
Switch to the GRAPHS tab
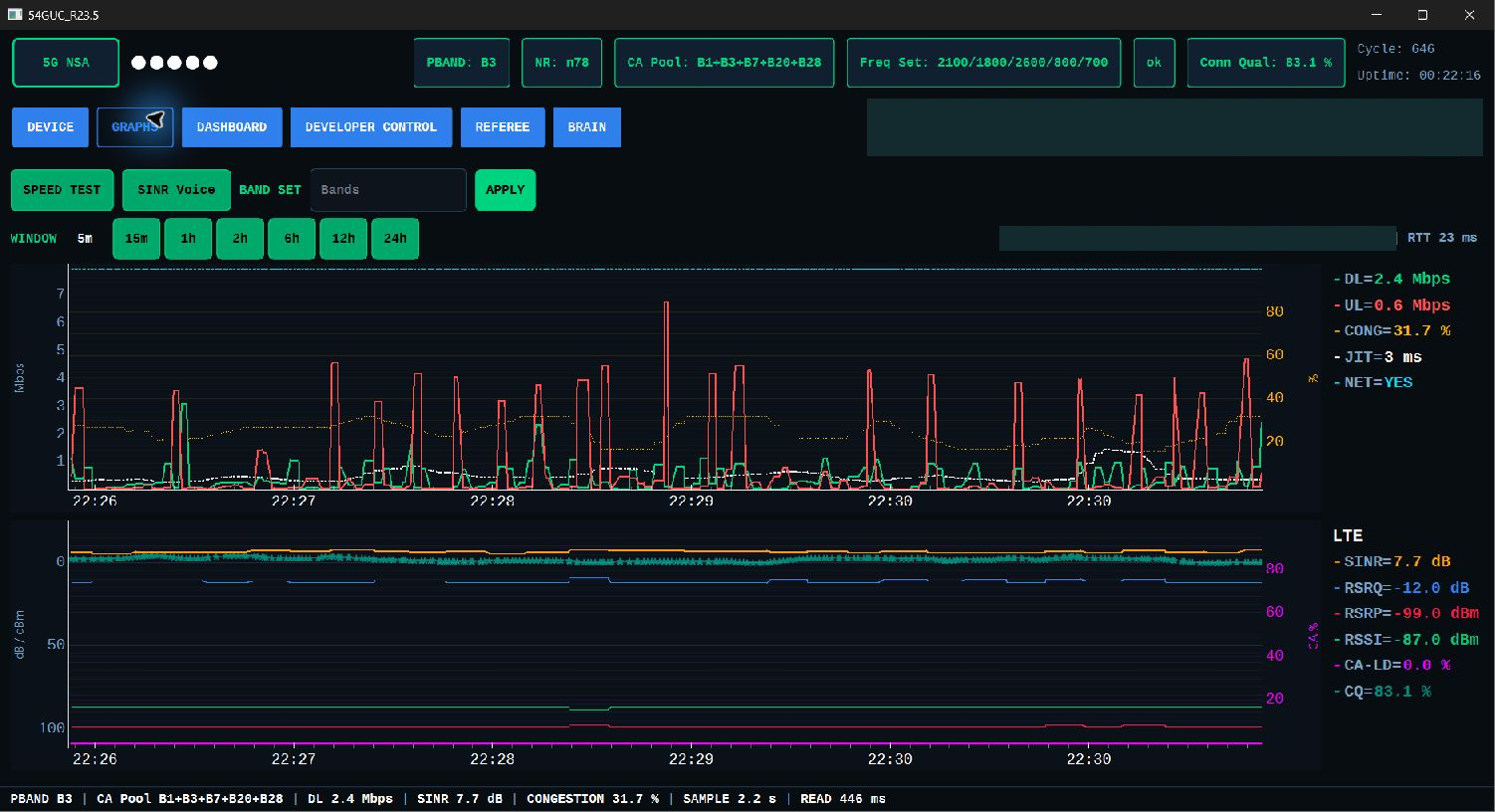135,127
